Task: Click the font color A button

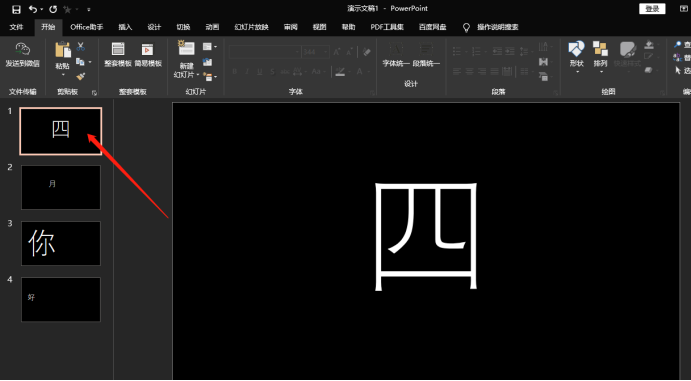Action: point(359,71)
